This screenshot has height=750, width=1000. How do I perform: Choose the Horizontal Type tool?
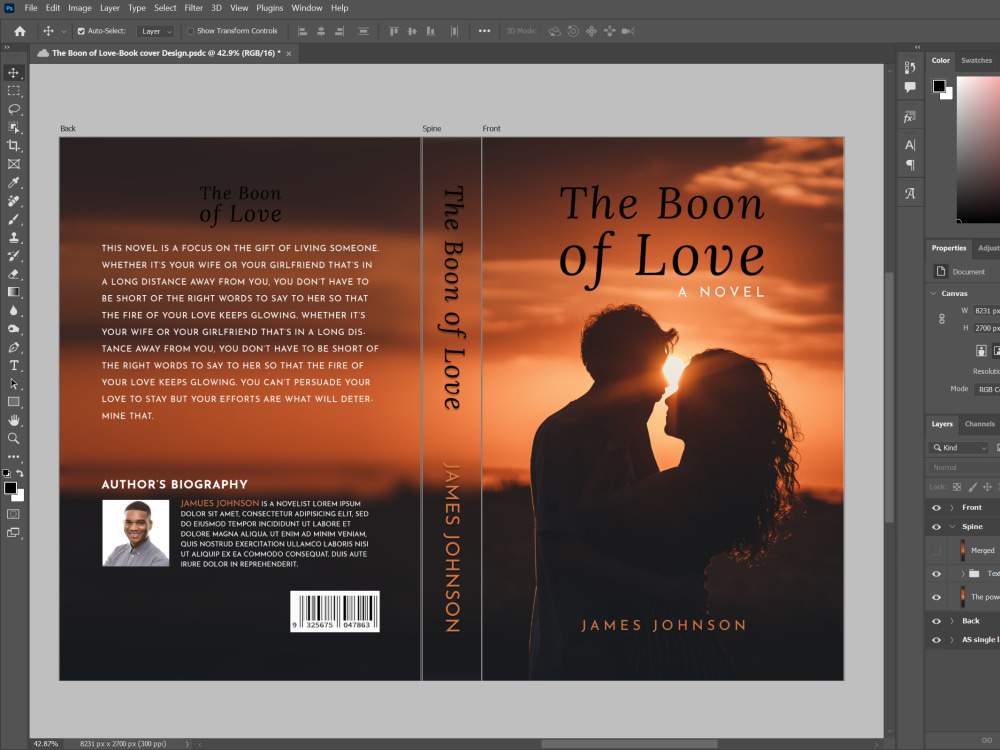[14, 364]
